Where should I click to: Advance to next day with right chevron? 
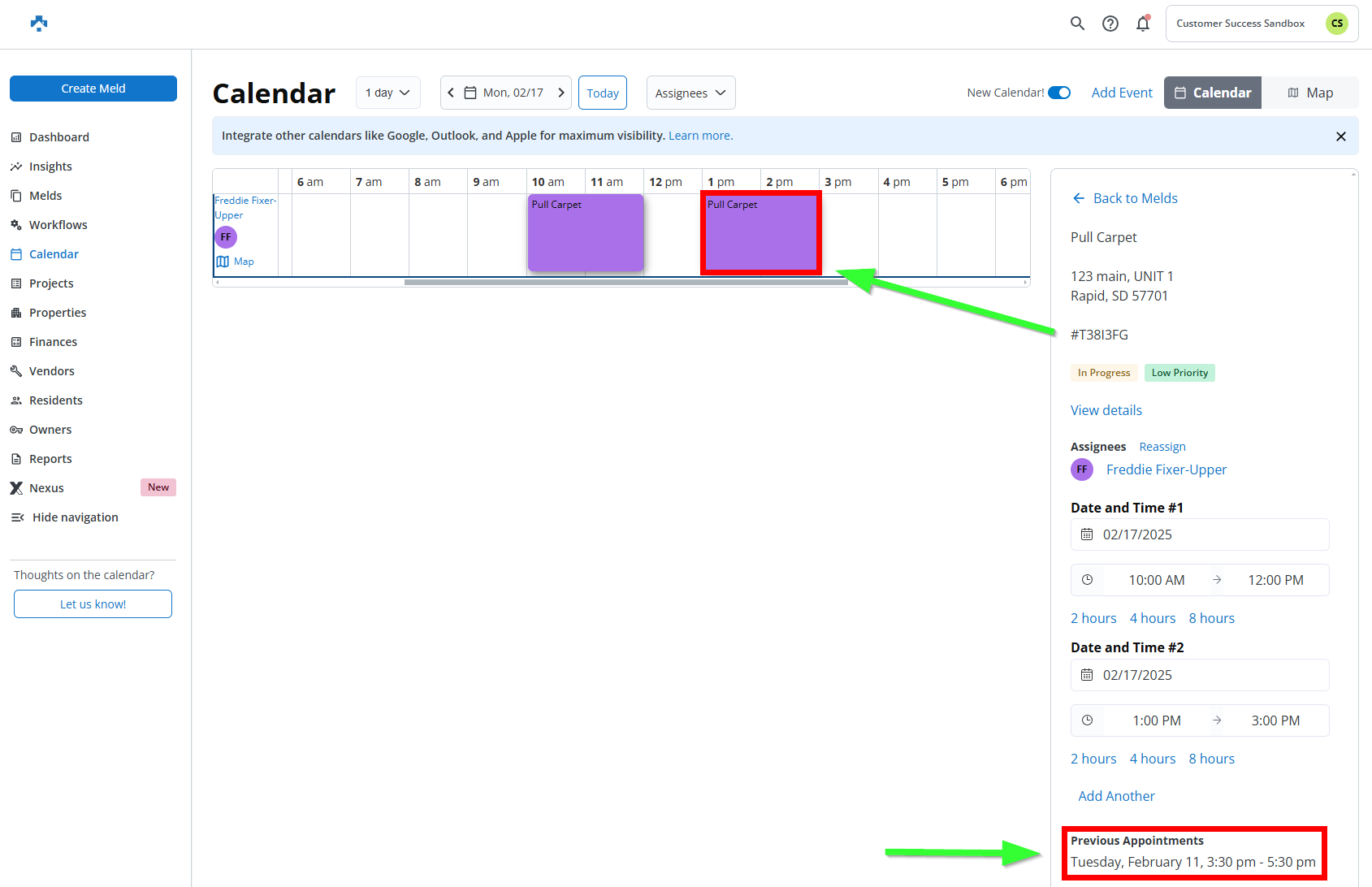coord(560,93)
